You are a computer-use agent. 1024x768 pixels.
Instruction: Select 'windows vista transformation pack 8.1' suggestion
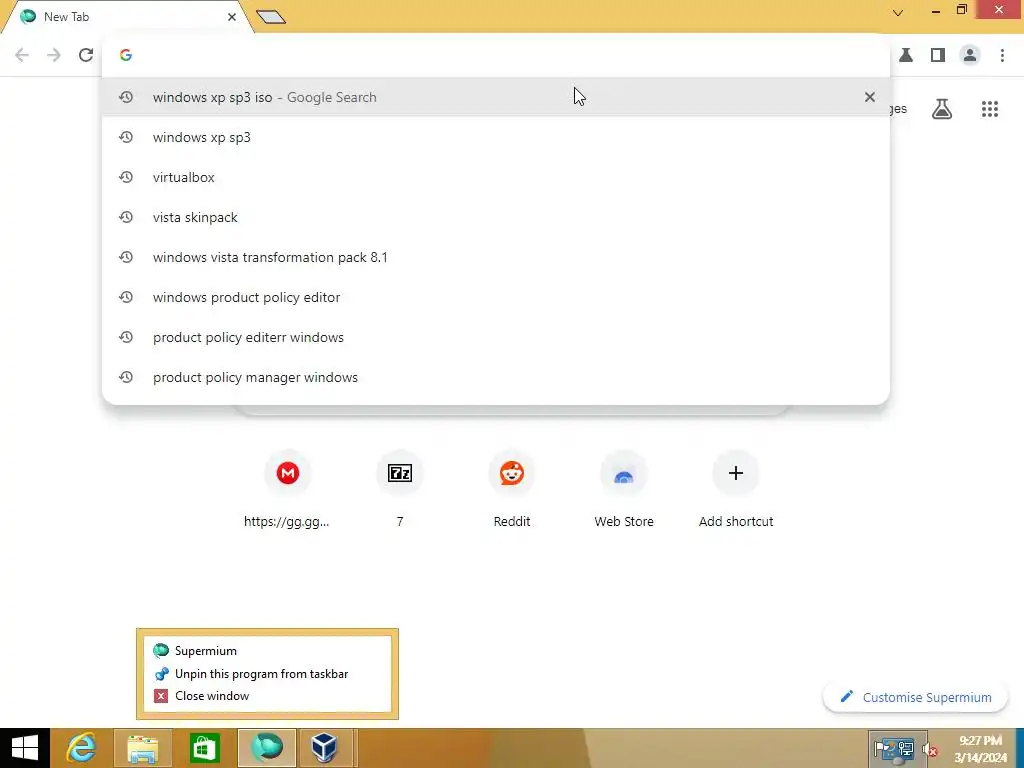[x=496, y=257]
